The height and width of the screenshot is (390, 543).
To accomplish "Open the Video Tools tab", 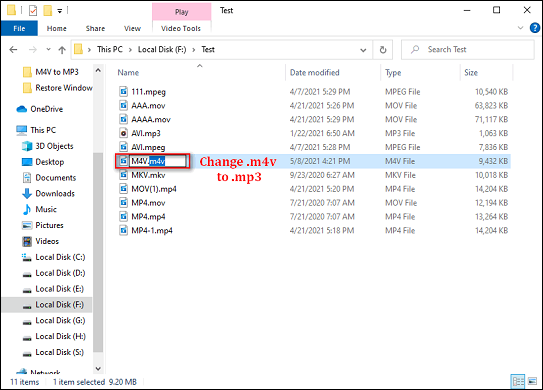I will [181, 28].
